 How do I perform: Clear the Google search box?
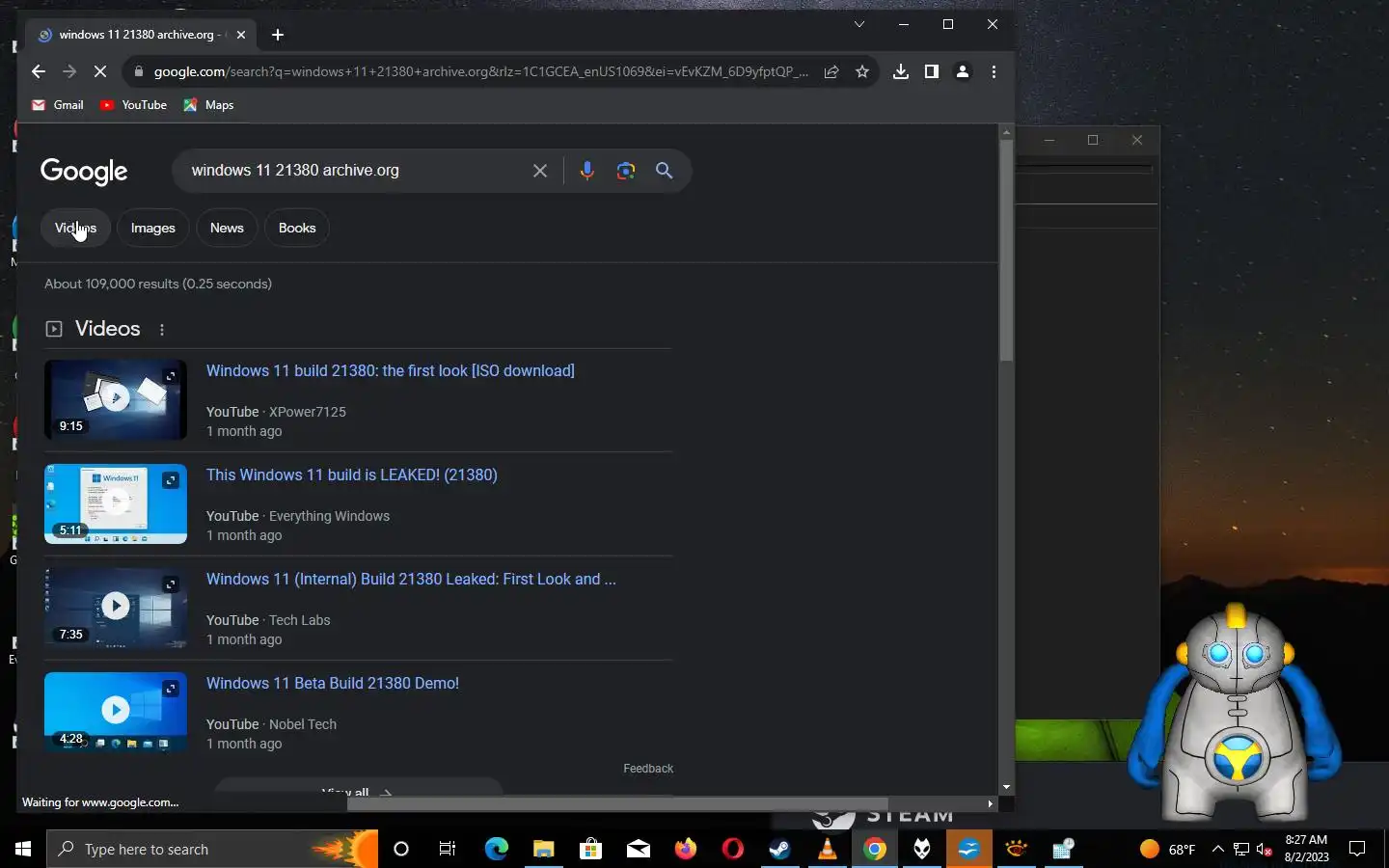(x=540, y=171)
